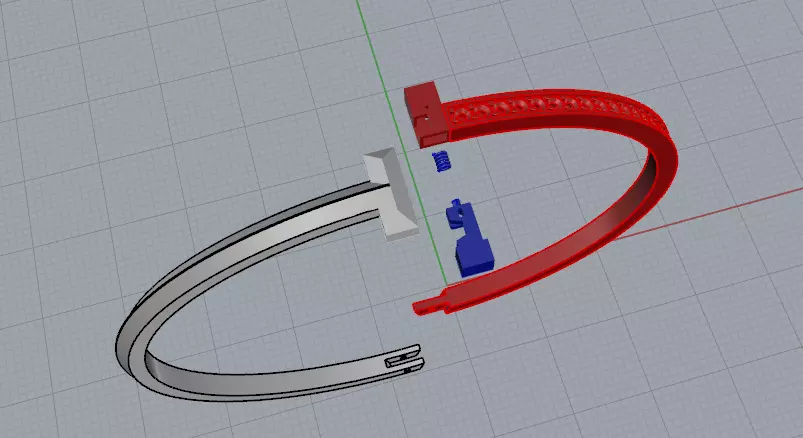
Task: Select the grey T-shaped clasp head
Action: tap(391, 194)
